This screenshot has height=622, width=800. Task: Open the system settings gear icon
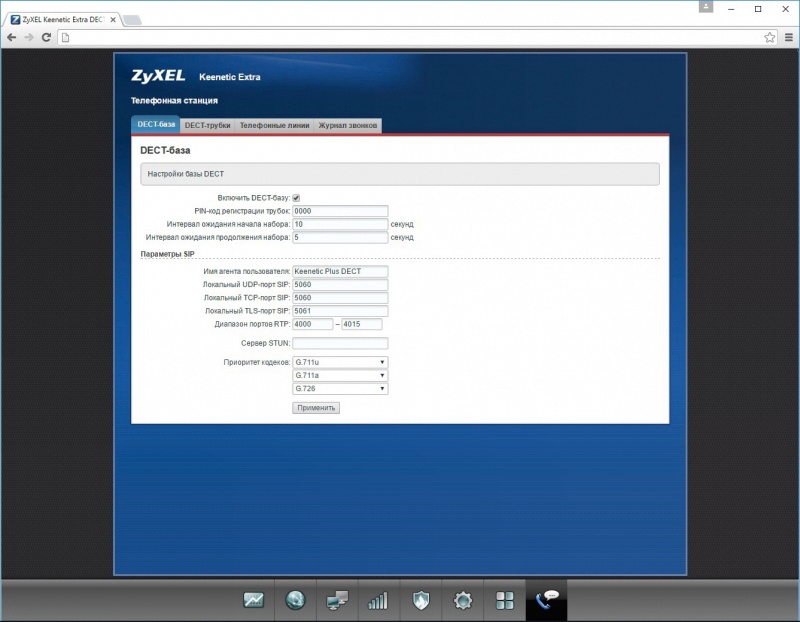click(x=462, y=600)
